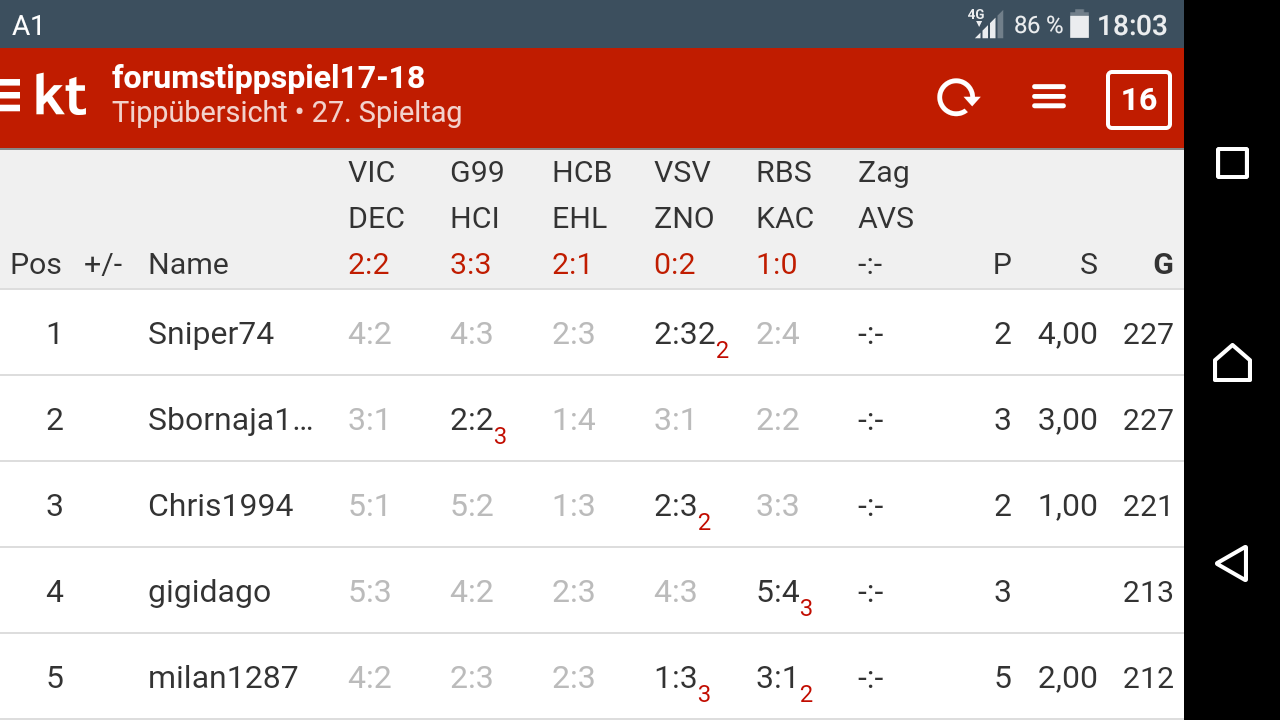Tap the battery status icon

(x=1079, y=24)
